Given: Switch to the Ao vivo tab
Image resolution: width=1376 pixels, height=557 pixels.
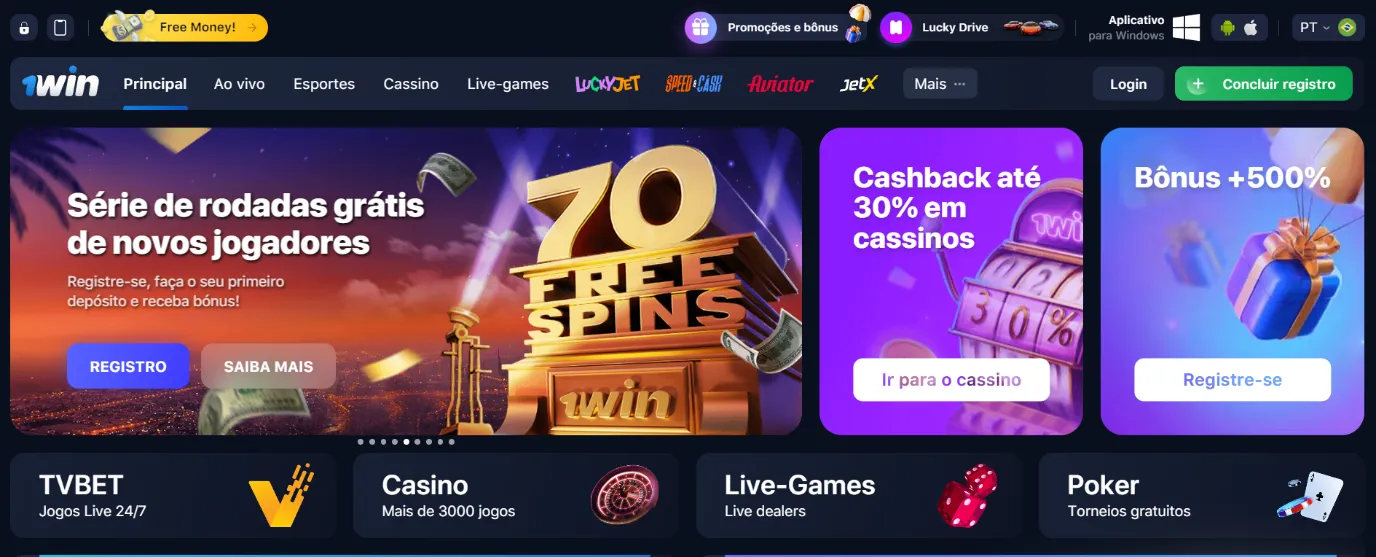Looking at the screenshot, I should (x=239, y=84).
